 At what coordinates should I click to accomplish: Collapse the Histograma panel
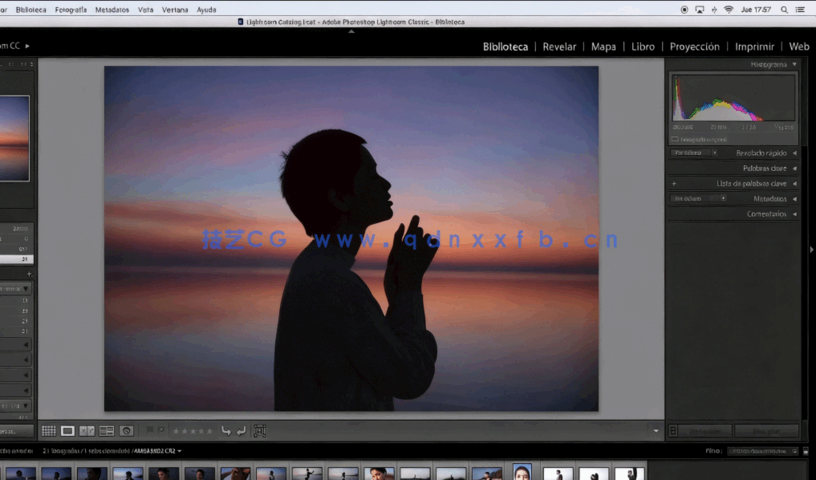[794, 64]
